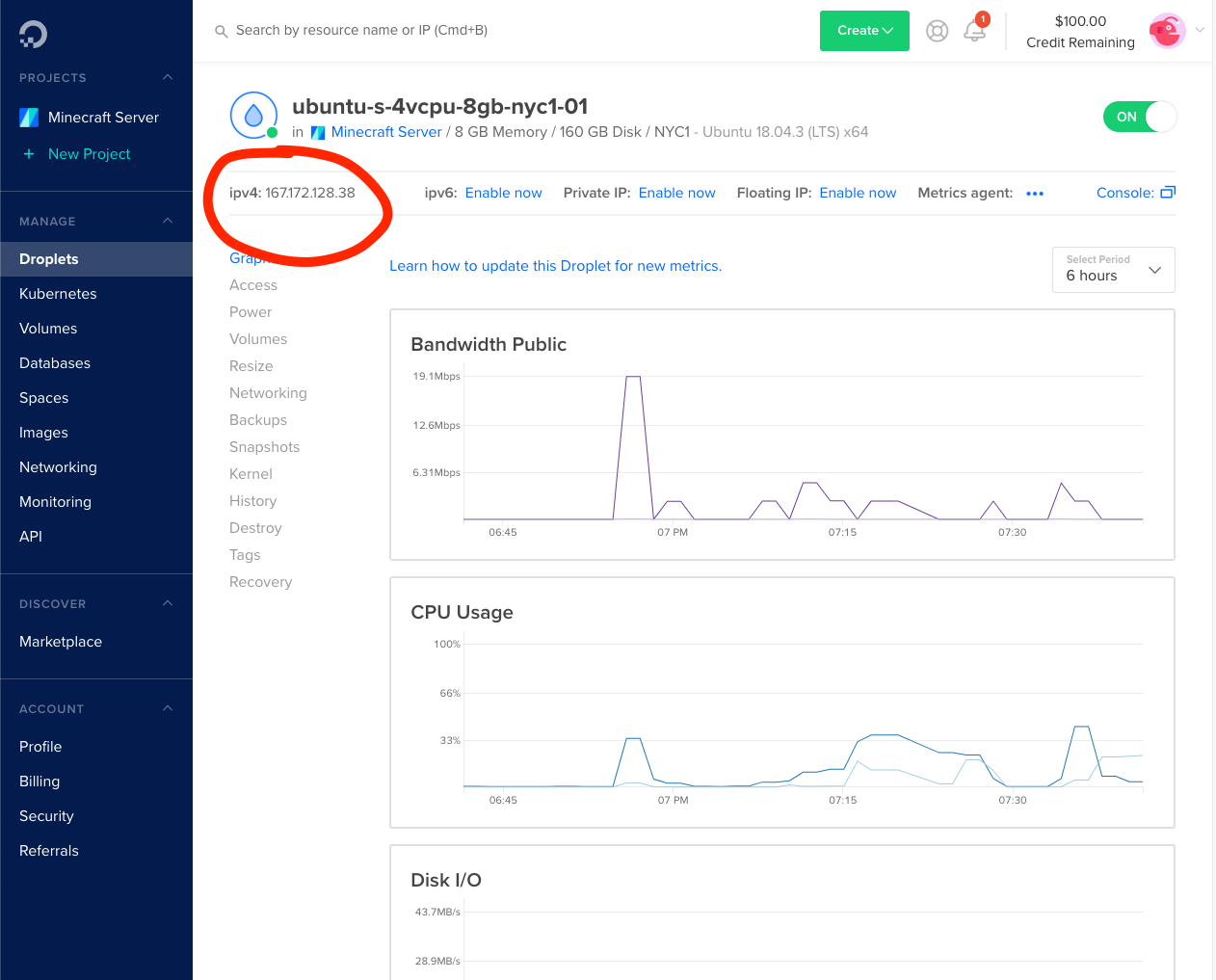
Task: Click the $100.00 Credit Remaining text
Action: coord(1080,32)
